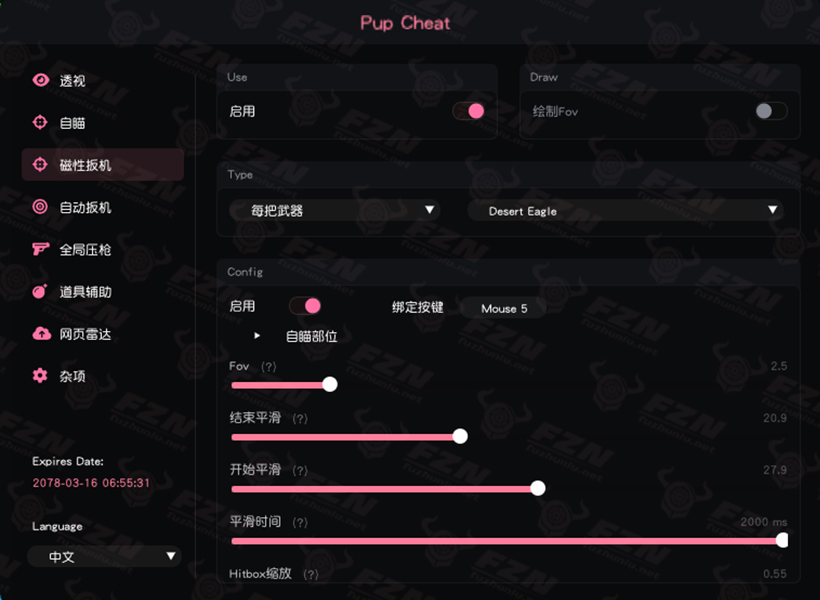Open the Desert Eagle weapon dropdown
820x600 pixels.
pos(626,210)
